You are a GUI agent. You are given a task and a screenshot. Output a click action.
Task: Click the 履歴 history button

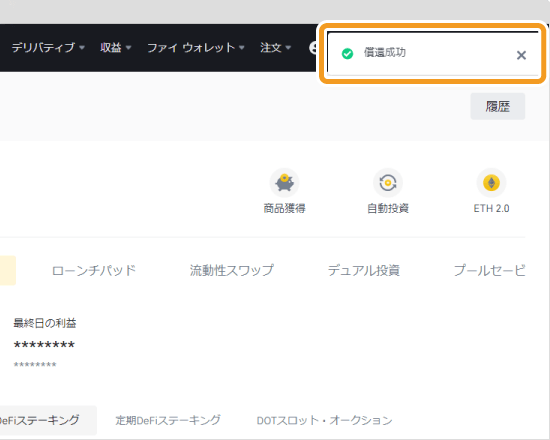[497, 106]
